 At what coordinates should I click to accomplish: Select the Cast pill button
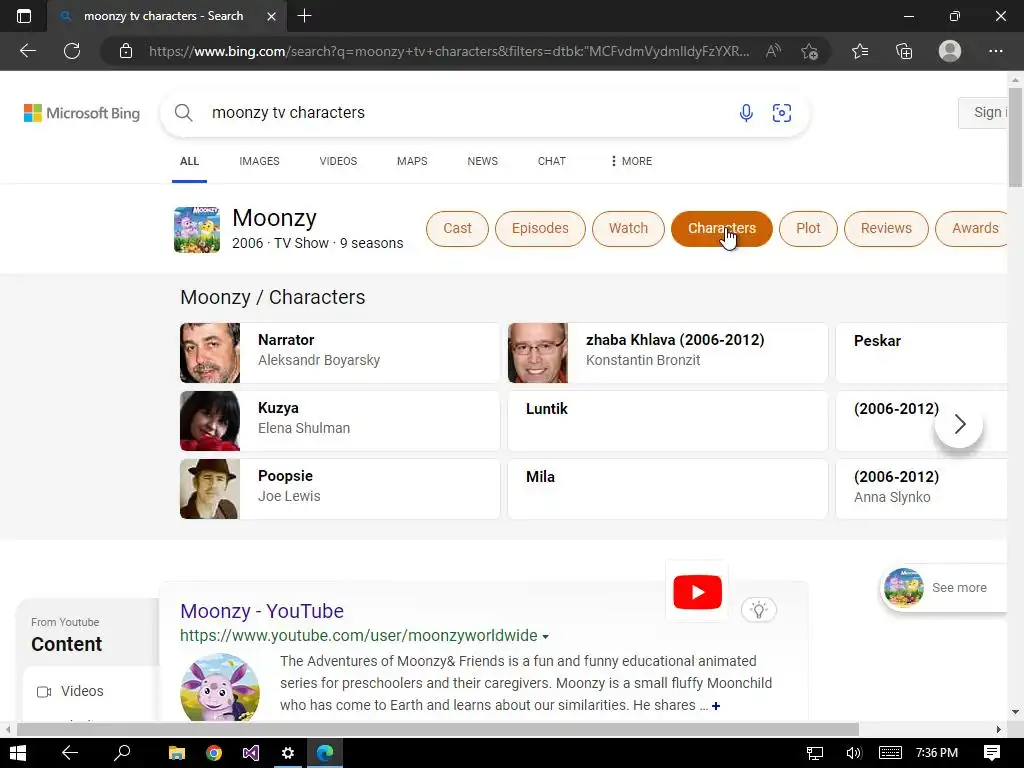457,229
